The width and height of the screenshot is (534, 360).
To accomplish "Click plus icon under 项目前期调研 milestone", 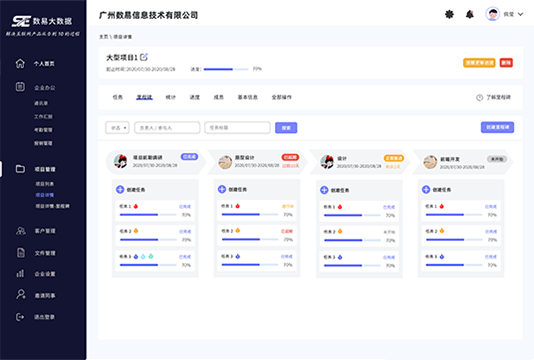I will click(x=120, y=189).
